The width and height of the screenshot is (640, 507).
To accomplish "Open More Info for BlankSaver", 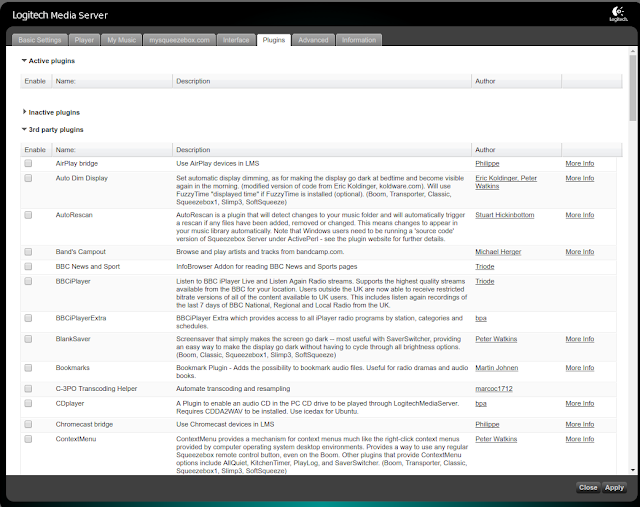I will [580, 339].
